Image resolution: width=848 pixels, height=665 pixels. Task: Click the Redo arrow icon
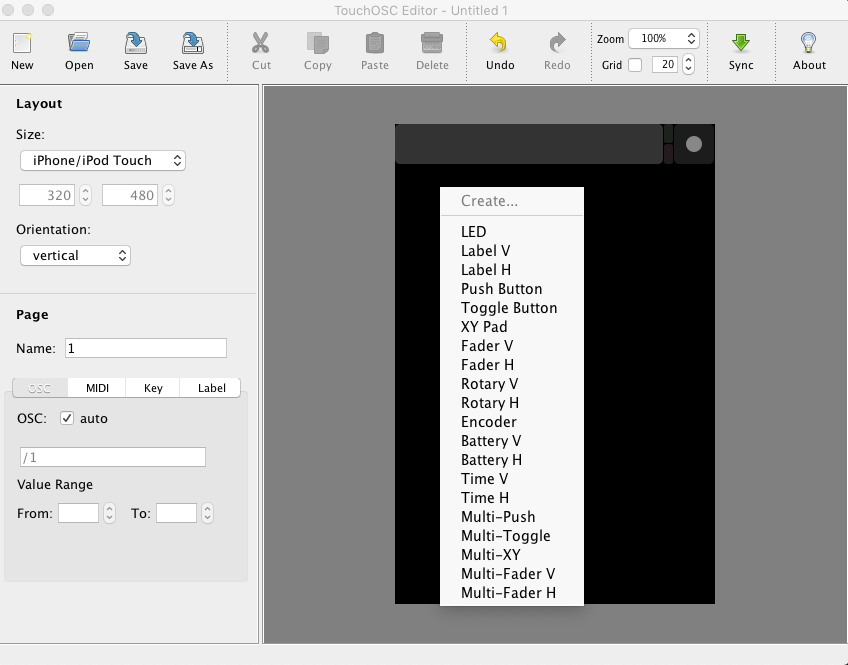pyautogui.click(x=557, y=43)
